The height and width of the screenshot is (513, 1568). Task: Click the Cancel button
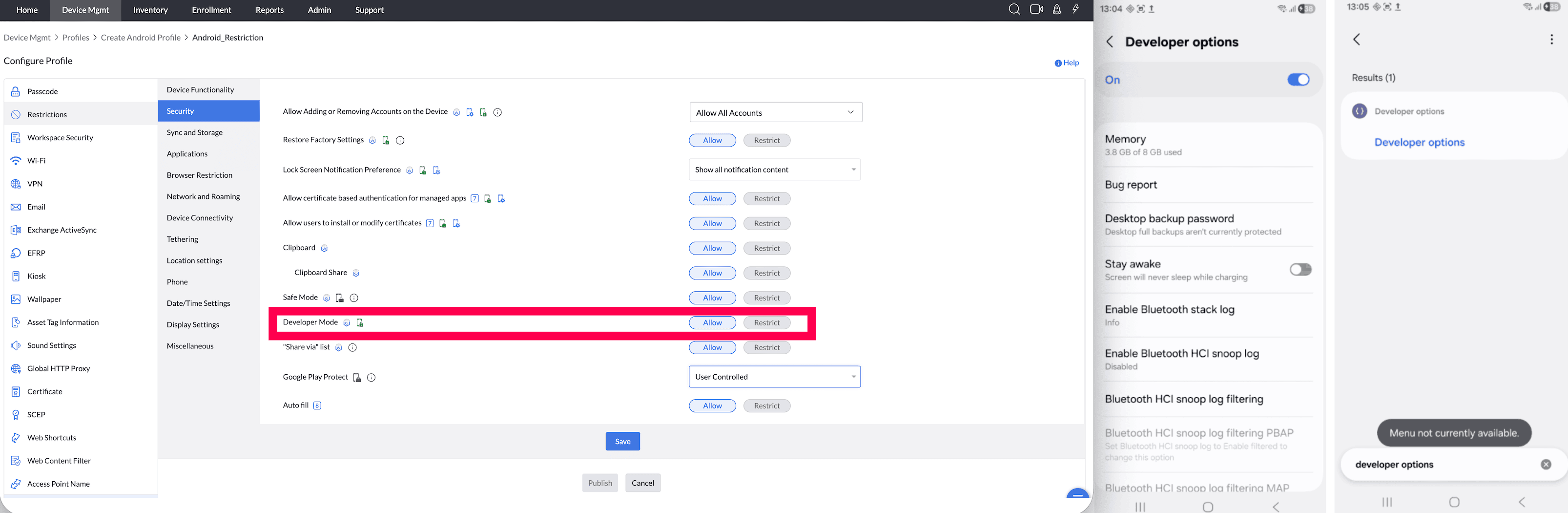[643, 483]
